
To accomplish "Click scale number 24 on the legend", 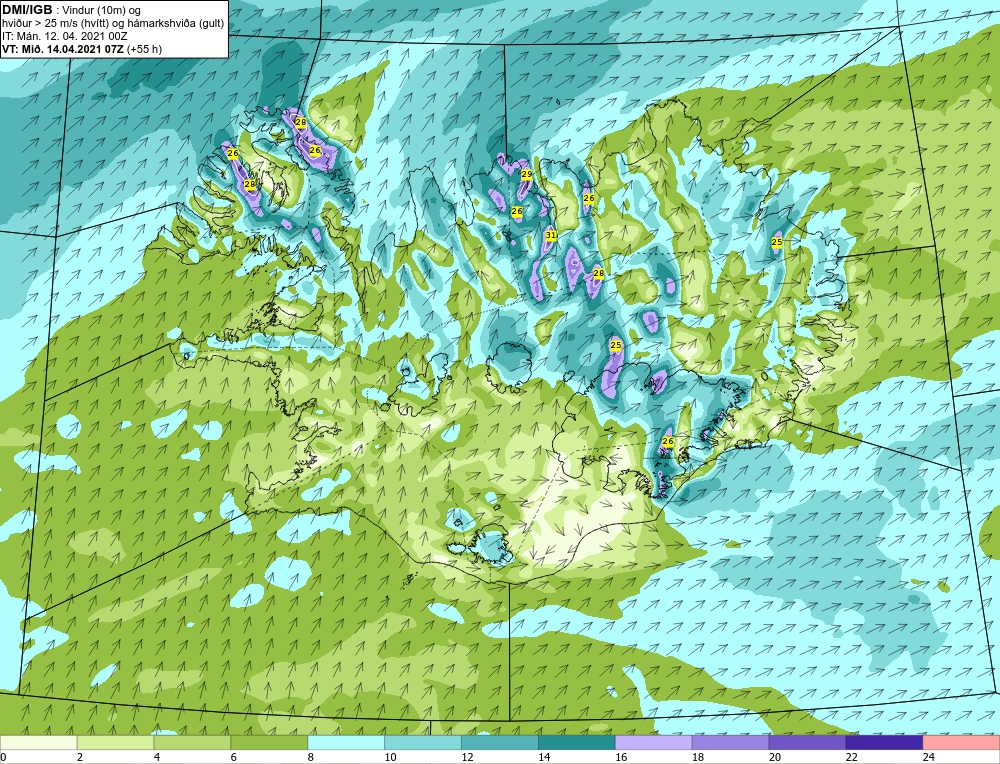I will (x=929, y=757).
